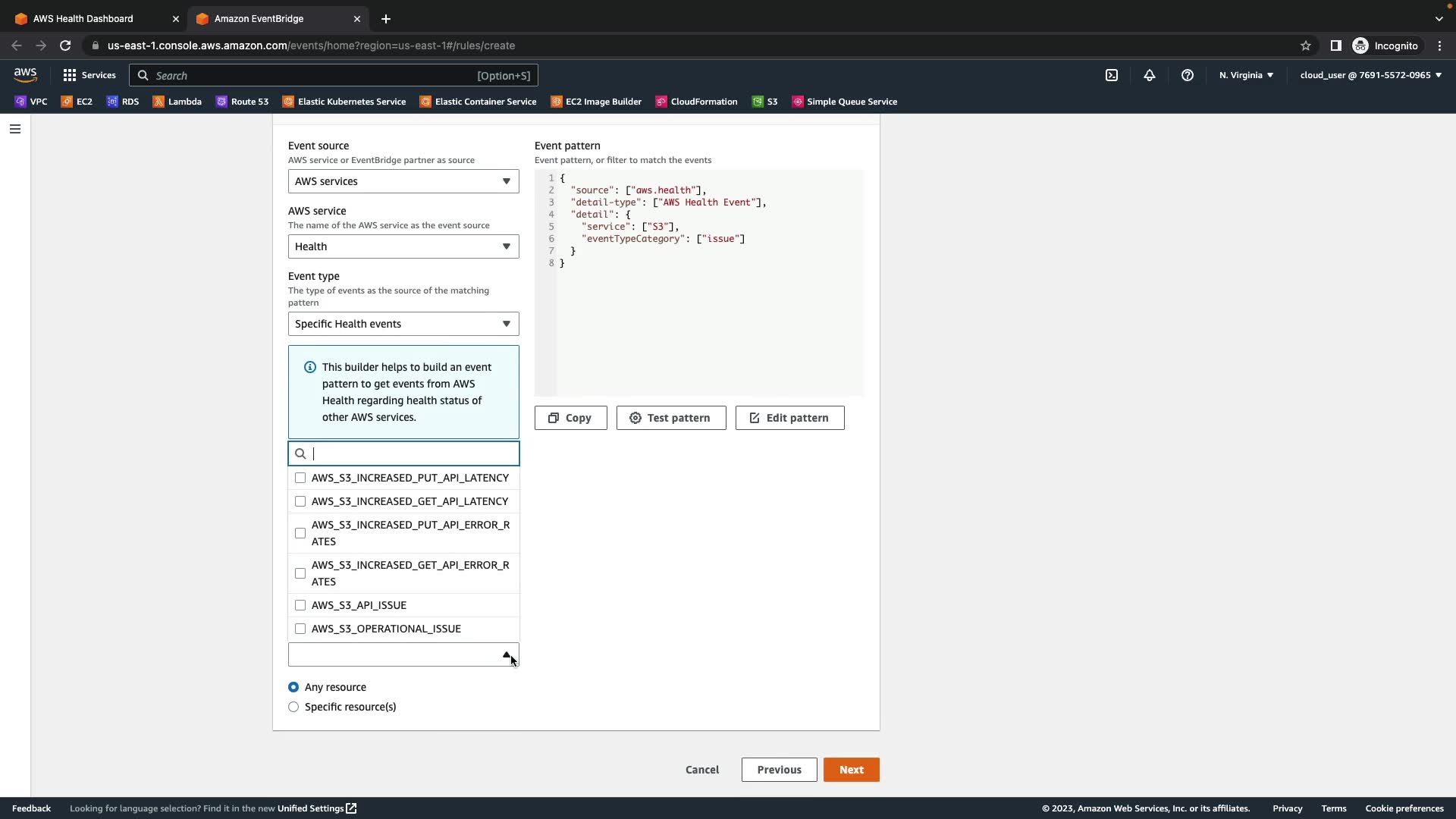
Task: Click the orange Next button
Action: tap(851, 770)
